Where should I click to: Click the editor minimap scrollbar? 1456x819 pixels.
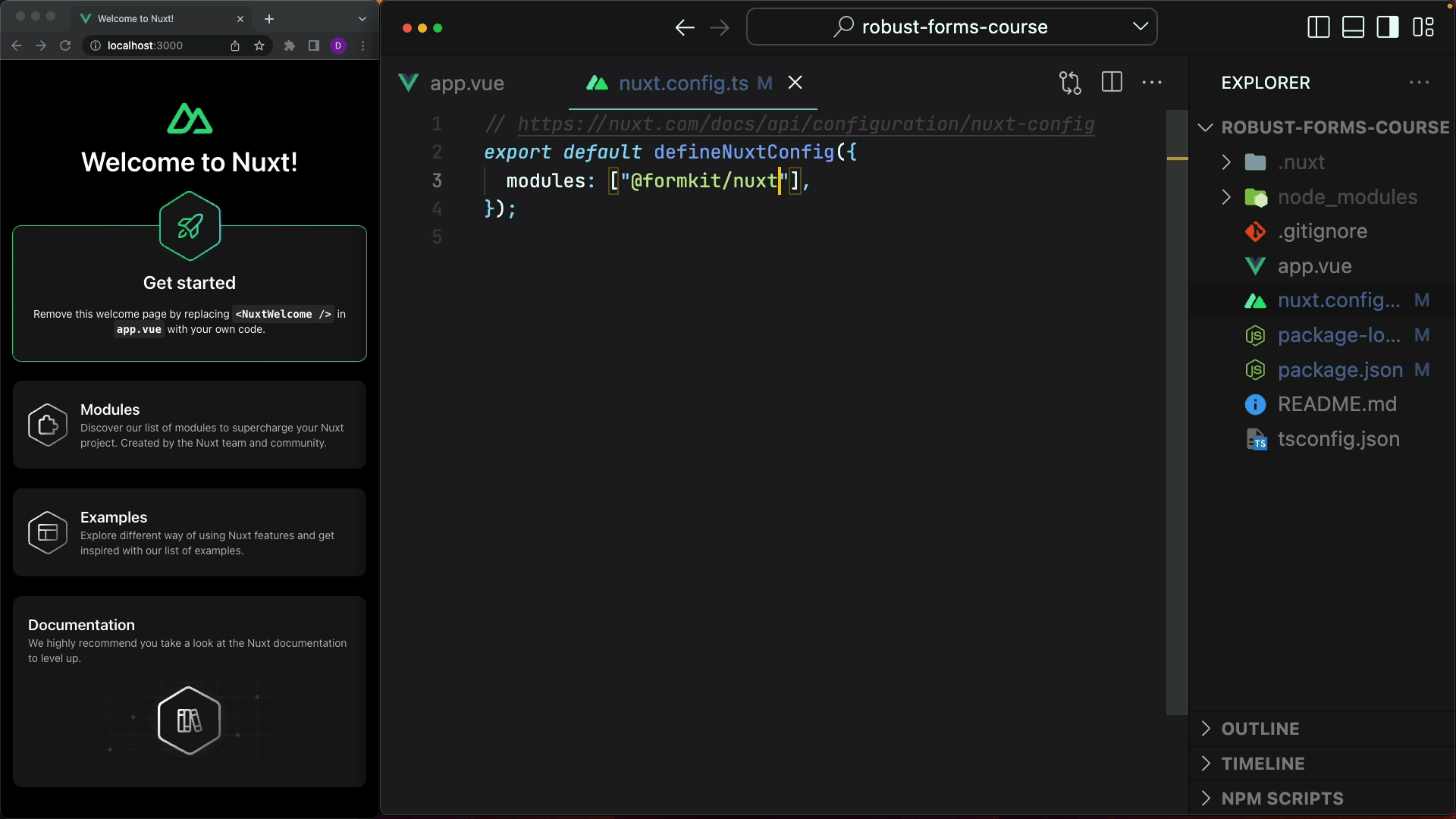point(1177,412)
